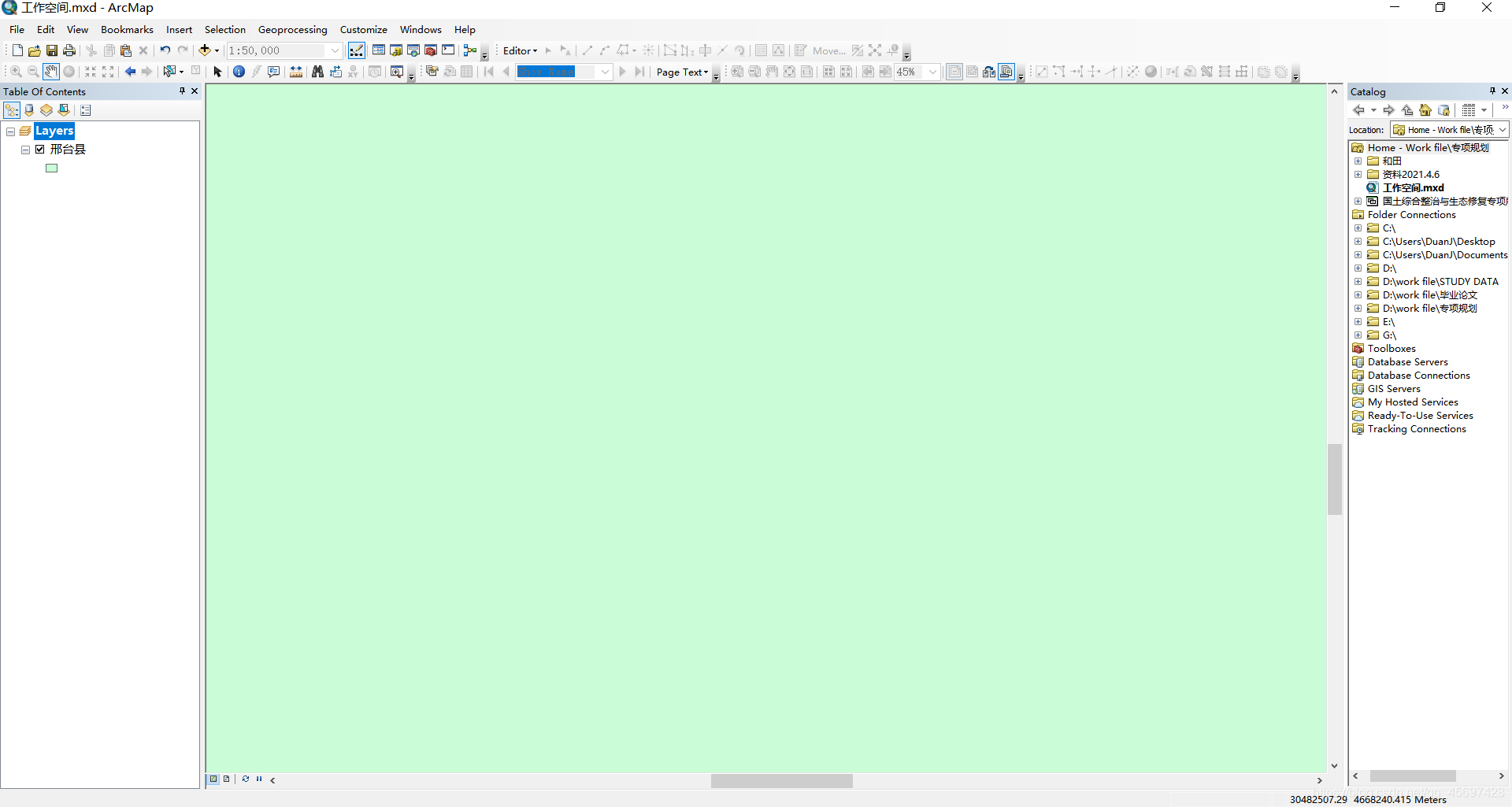Click the Full Extent globe icon

click(x=69, y=72)
